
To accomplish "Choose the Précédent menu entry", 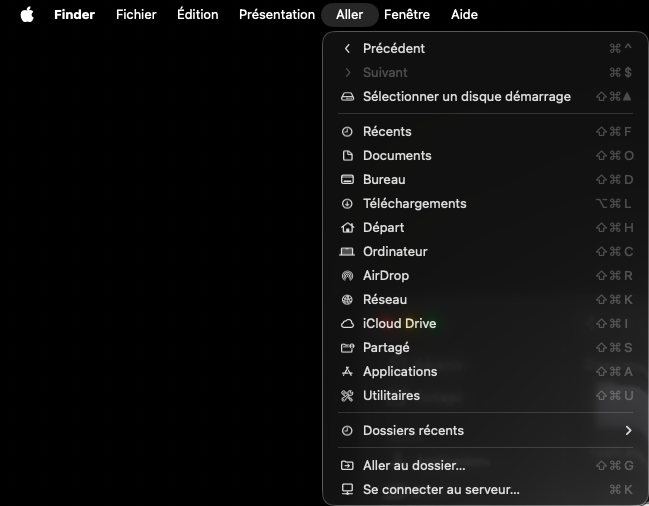I will (x=485, y=48).
